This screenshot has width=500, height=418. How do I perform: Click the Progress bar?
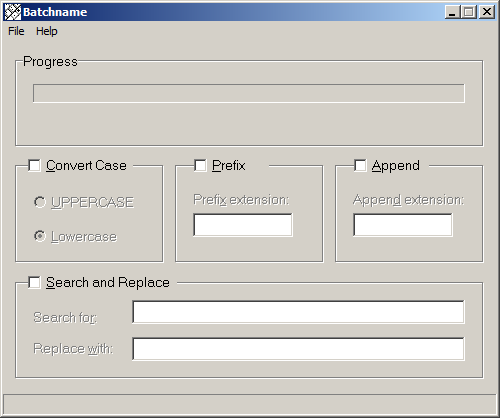tap(249, 93)
